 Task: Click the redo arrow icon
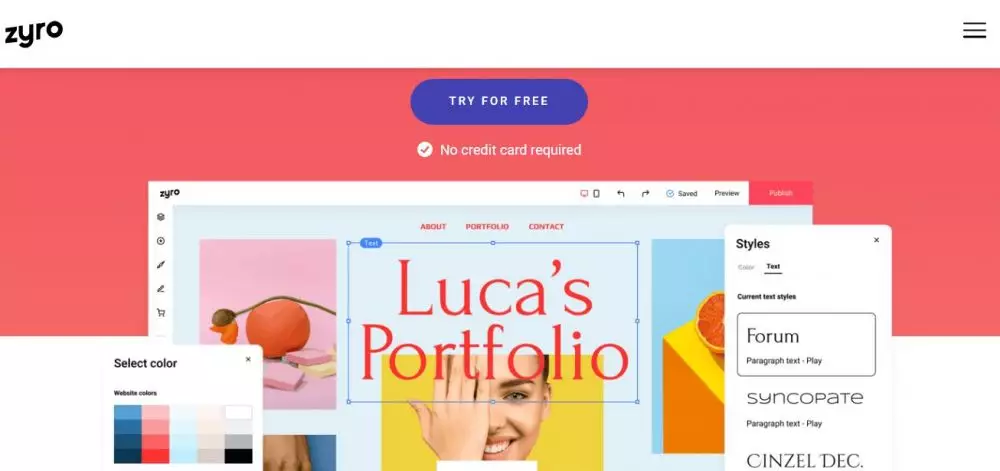pos(645,194)
